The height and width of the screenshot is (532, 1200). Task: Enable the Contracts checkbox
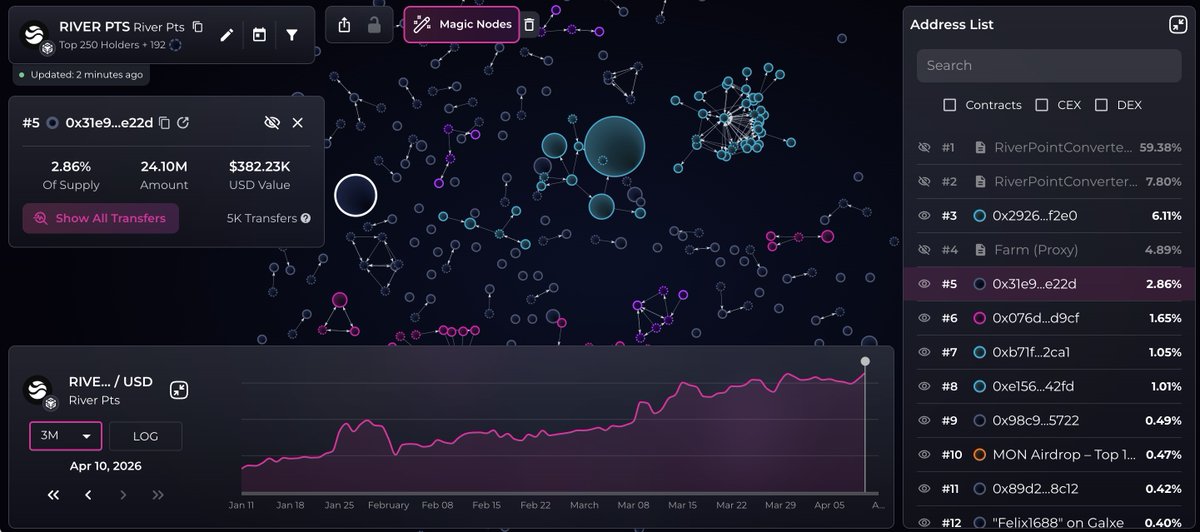click(950, 105)
